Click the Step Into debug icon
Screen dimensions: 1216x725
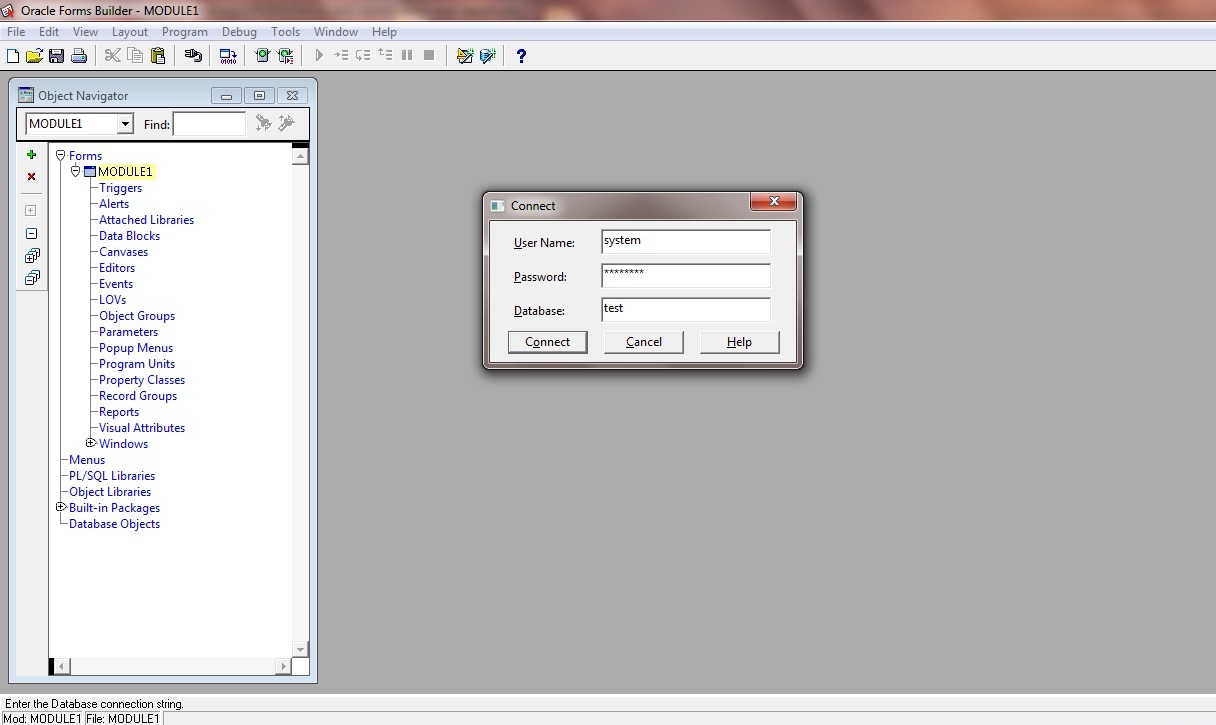tap(341, 56)
